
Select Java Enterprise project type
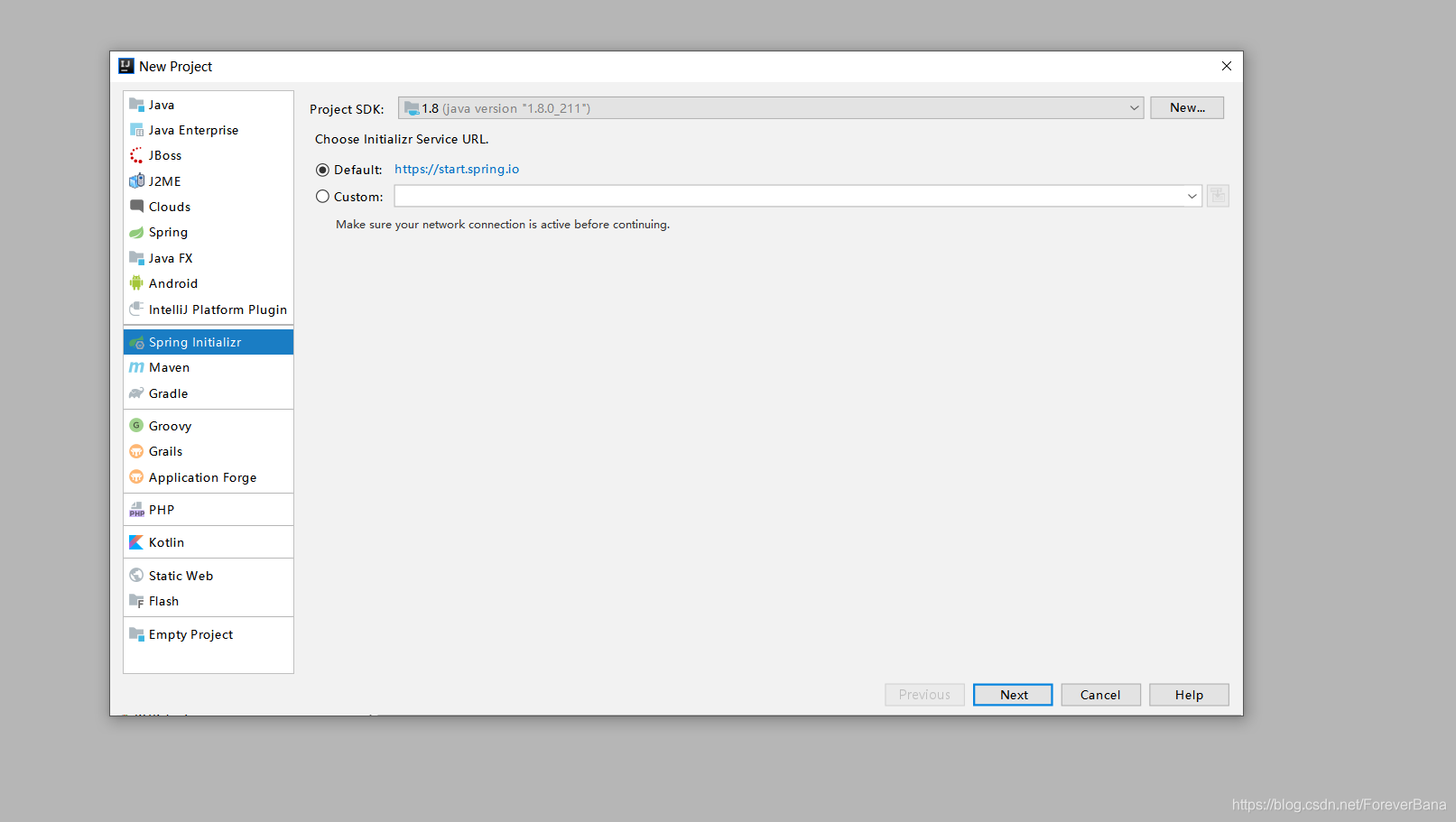[x=193, y=130]
